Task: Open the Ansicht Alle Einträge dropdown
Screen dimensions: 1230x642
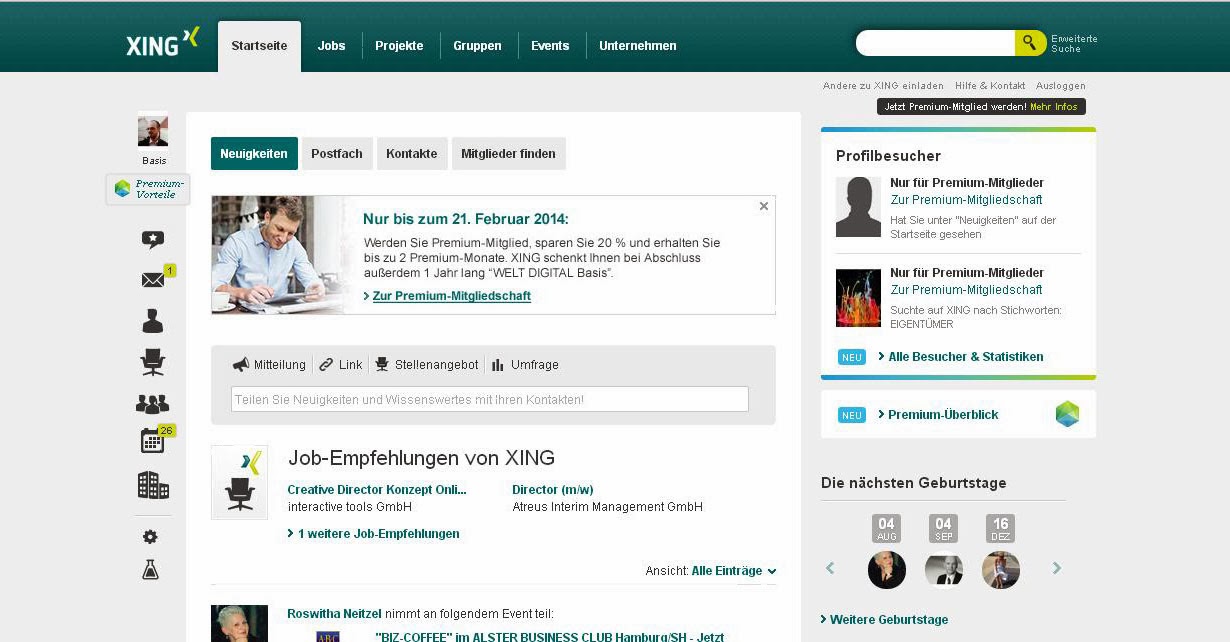Action: [734, 571]
